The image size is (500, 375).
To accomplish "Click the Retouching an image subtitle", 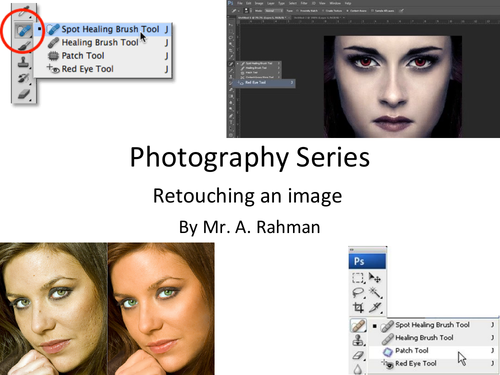I will coord(247,196).
